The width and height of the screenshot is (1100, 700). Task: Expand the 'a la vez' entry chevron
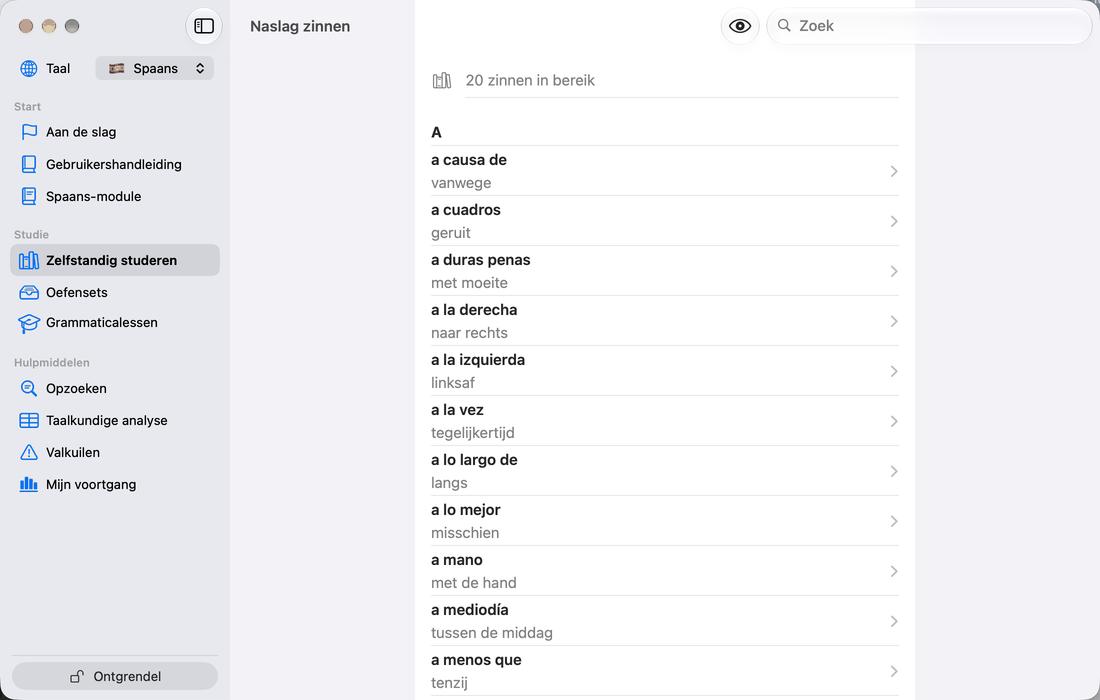[x=894, y=421]
